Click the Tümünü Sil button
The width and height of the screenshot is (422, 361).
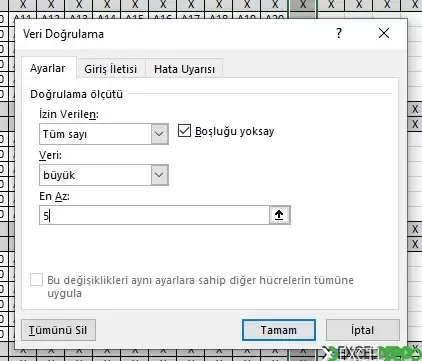tap(58, 330)
